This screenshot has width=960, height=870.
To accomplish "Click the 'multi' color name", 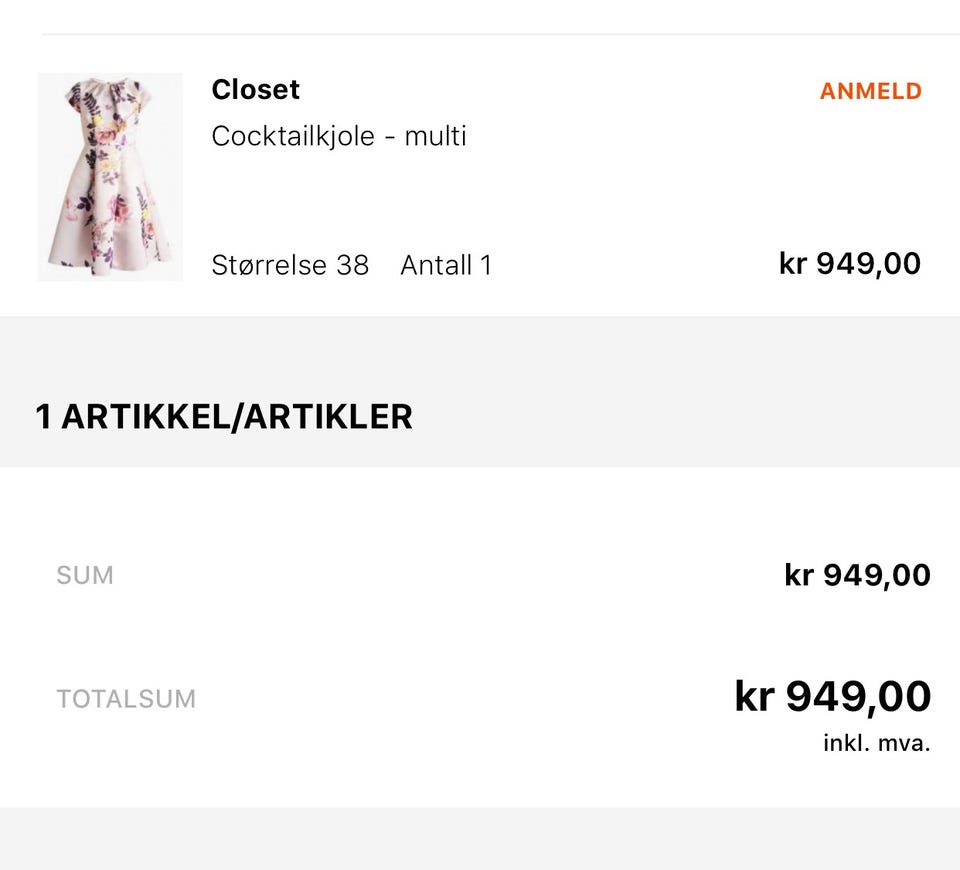I will tap(435, 136).
